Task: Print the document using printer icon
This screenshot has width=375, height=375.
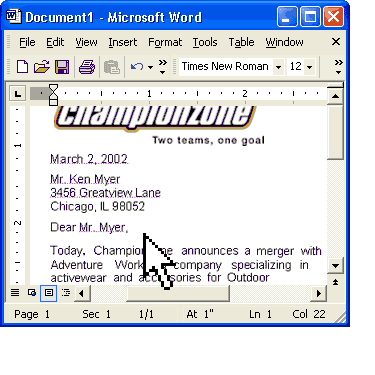Action: (x=87, y=67)
